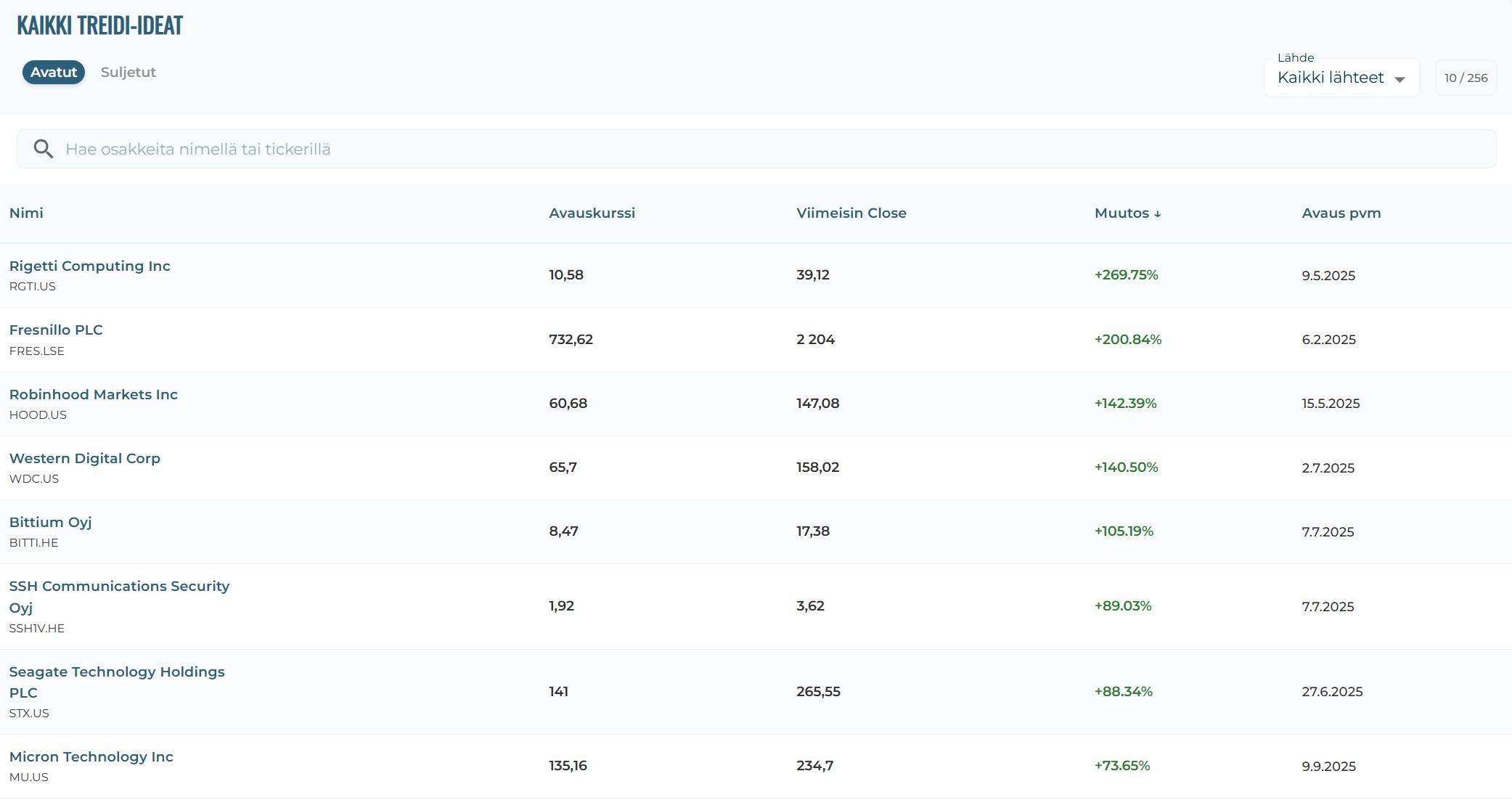Open SSH Communications Security Oyj link
The height and width of the screenshot is (800, 1512).
coord(119,586)
